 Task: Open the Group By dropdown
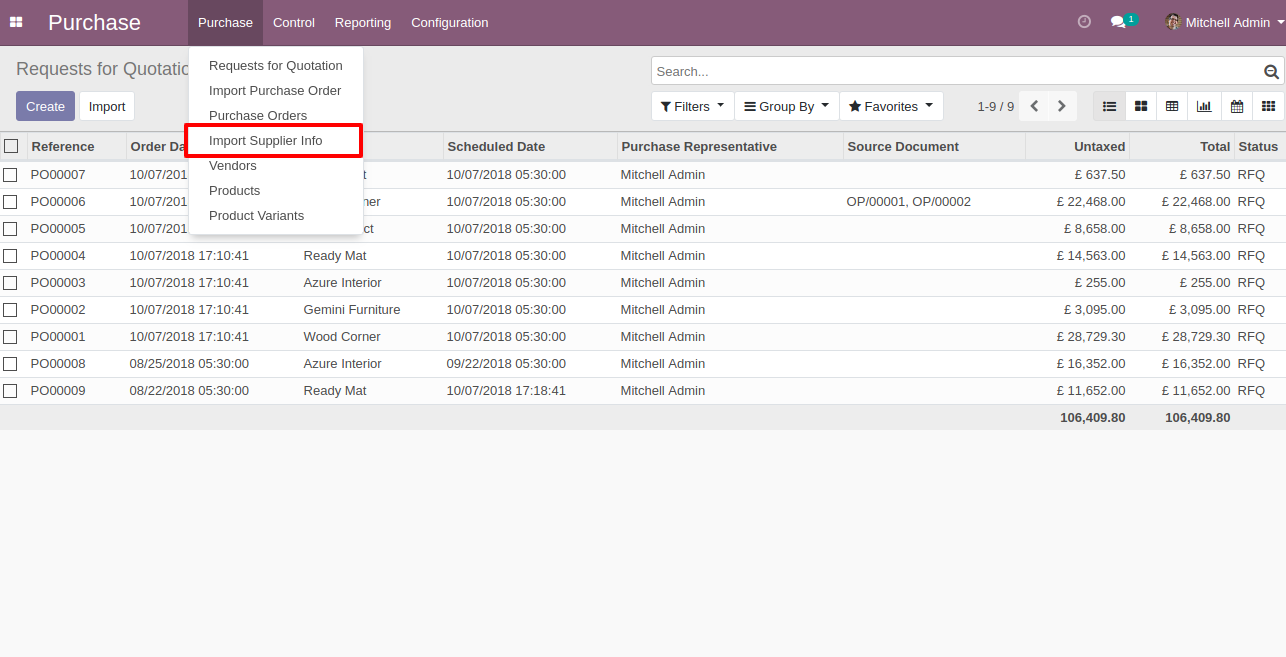(786, 106)
